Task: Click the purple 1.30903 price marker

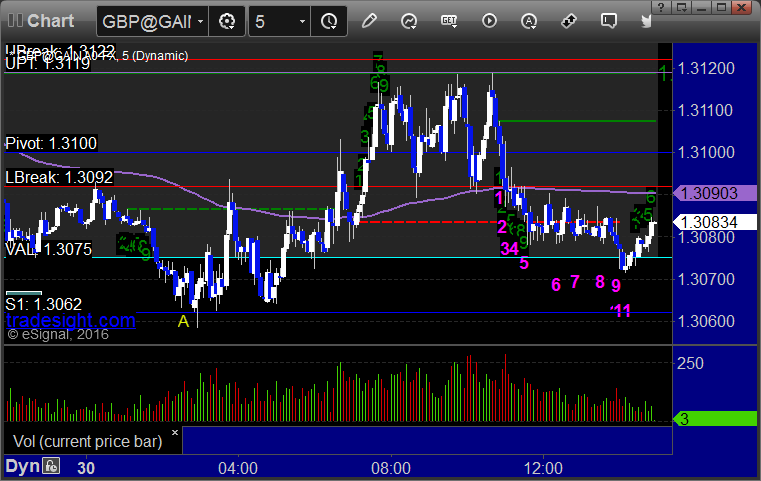Action: [715, 193]
